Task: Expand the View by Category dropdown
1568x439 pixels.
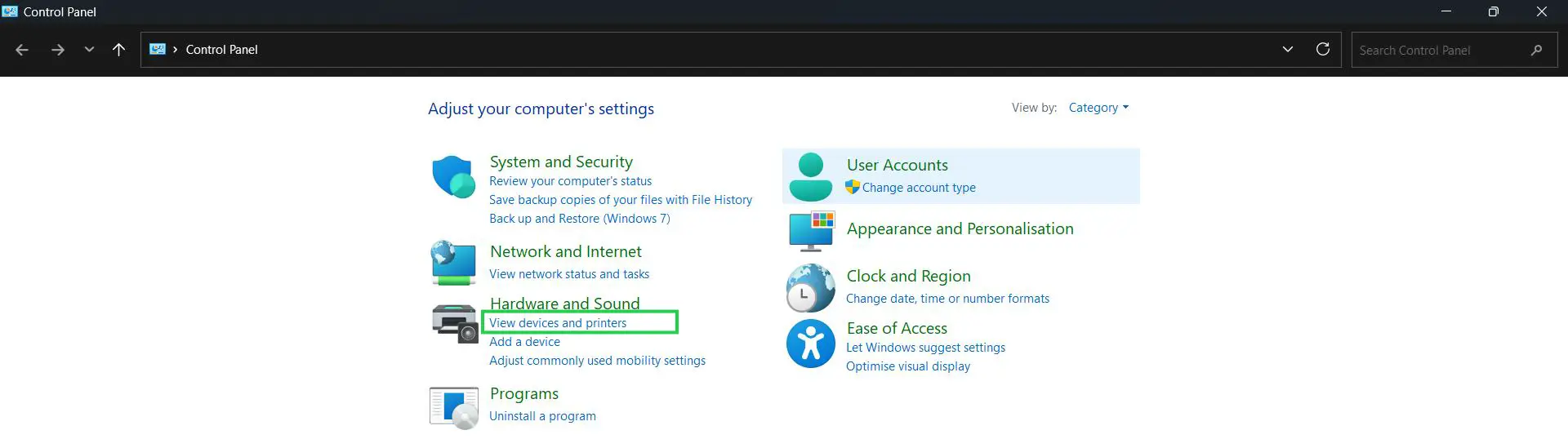Action: click(x=1098, y=108)
